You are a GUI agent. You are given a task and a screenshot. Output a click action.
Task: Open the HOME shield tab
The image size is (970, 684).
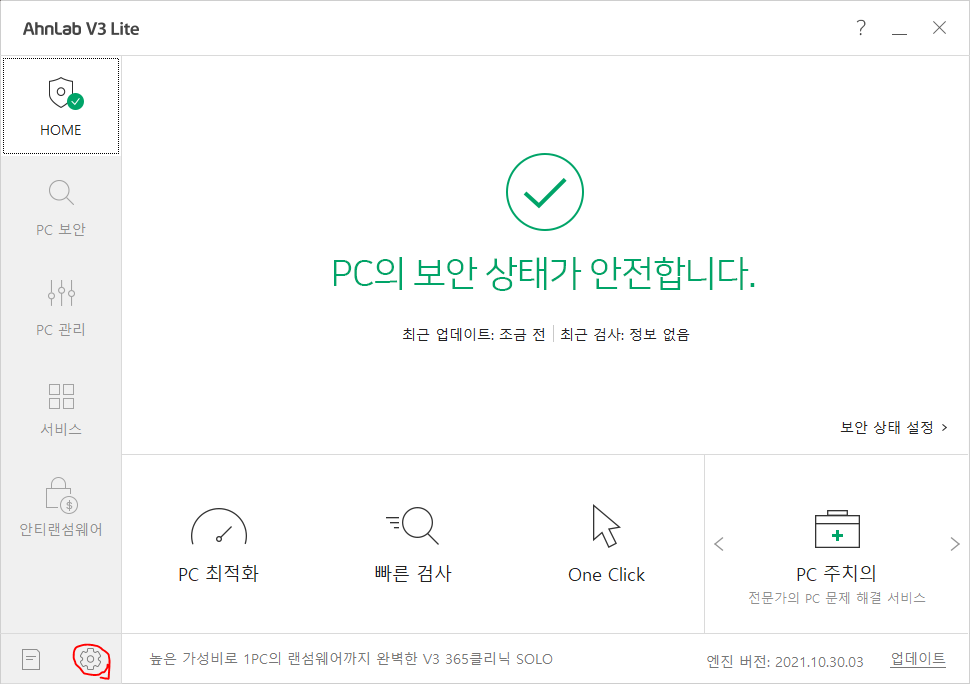[61, 106]
